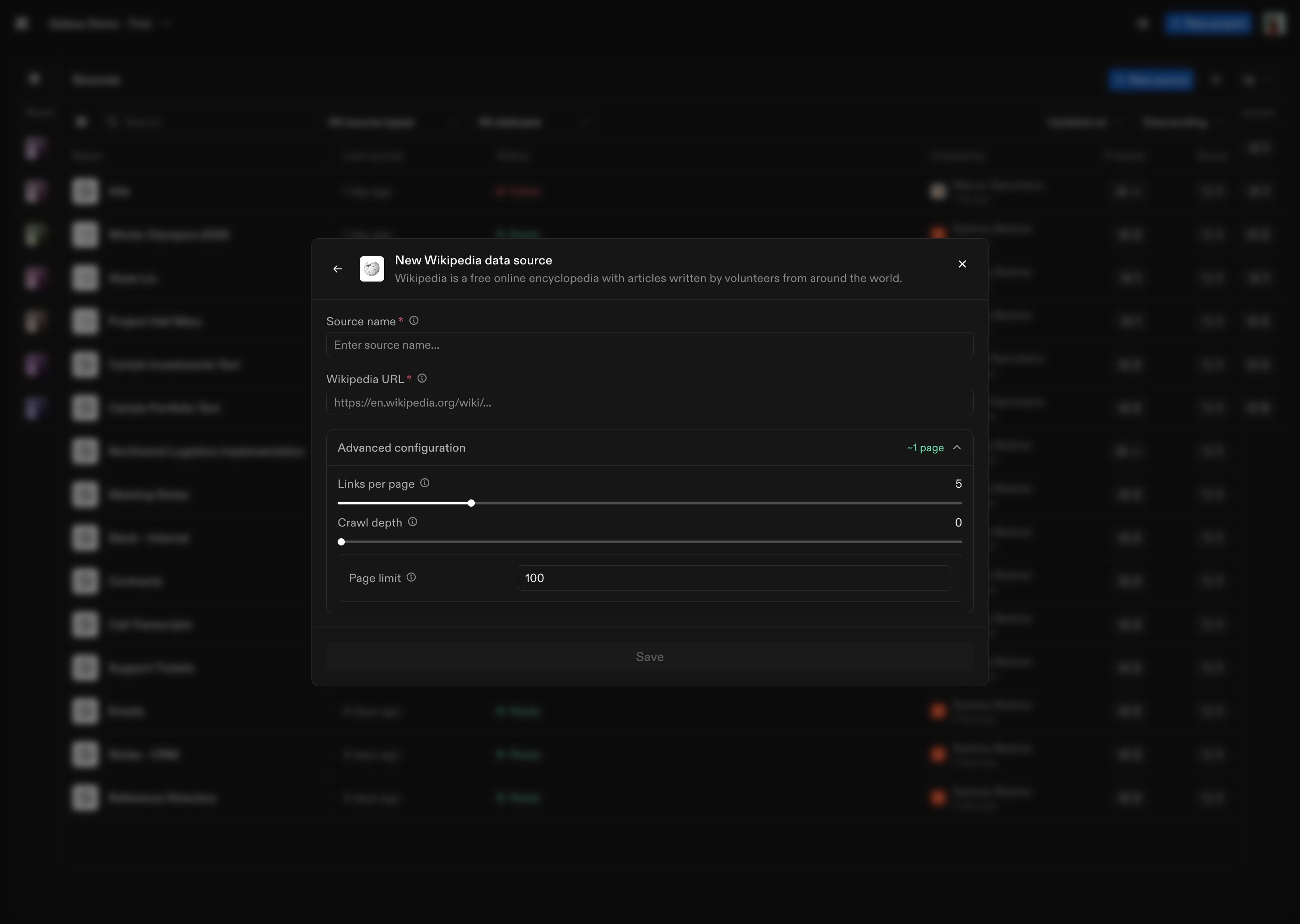Click the user avatar in the top-right corner
This screenshot has height=924, width=1300.
[x=1274, y=23]
